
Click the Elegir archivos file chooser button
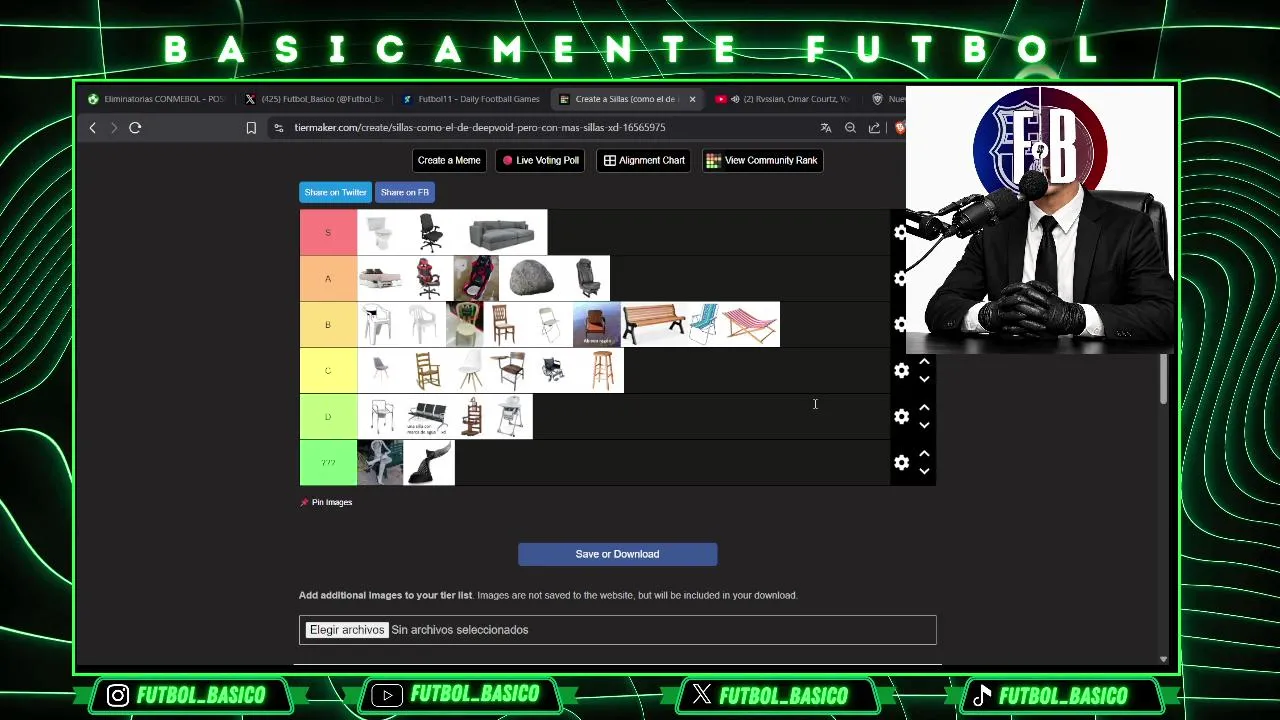coord(347,630)
